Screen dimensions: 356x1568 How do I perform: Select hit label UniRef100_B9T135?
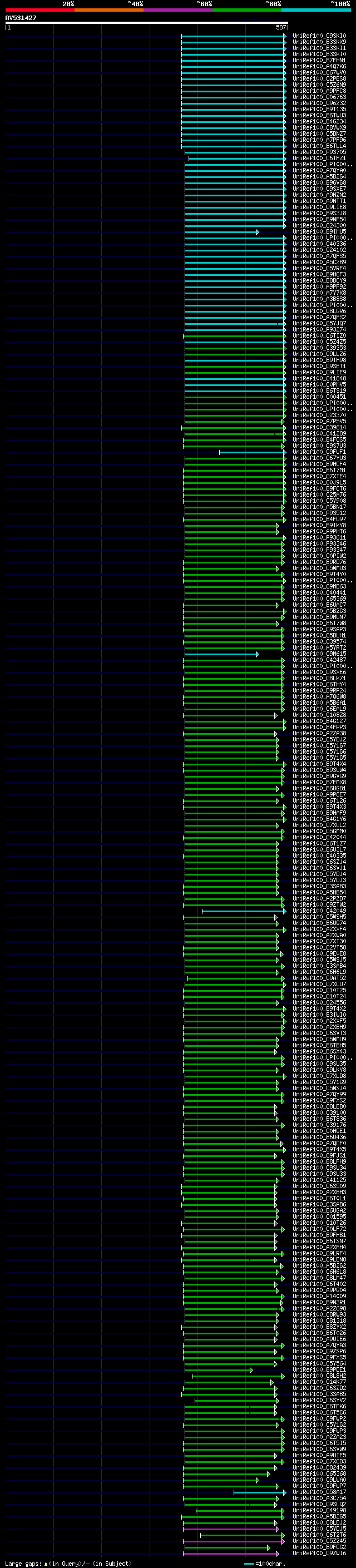(x=319, y=110)
